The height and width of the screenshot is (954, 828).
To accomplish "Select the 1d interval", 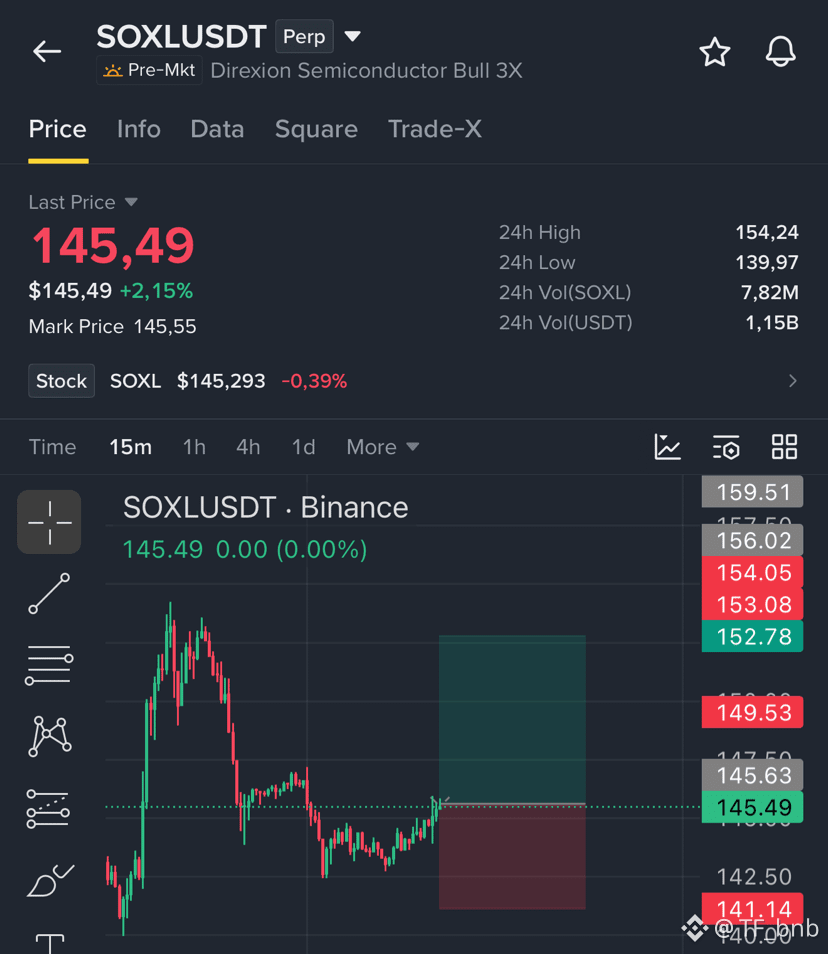I will point(304,447).
